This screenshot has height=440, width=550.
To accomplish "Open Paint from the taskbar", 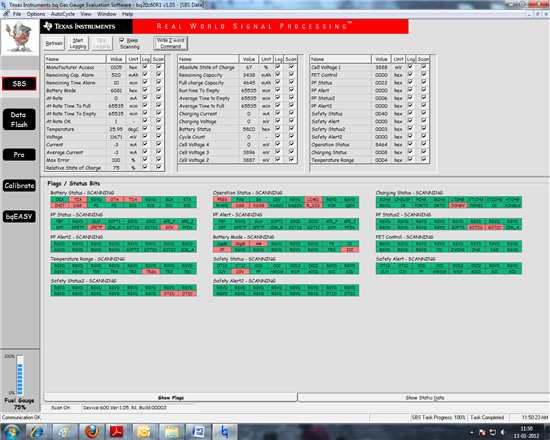I will point(65,432).
